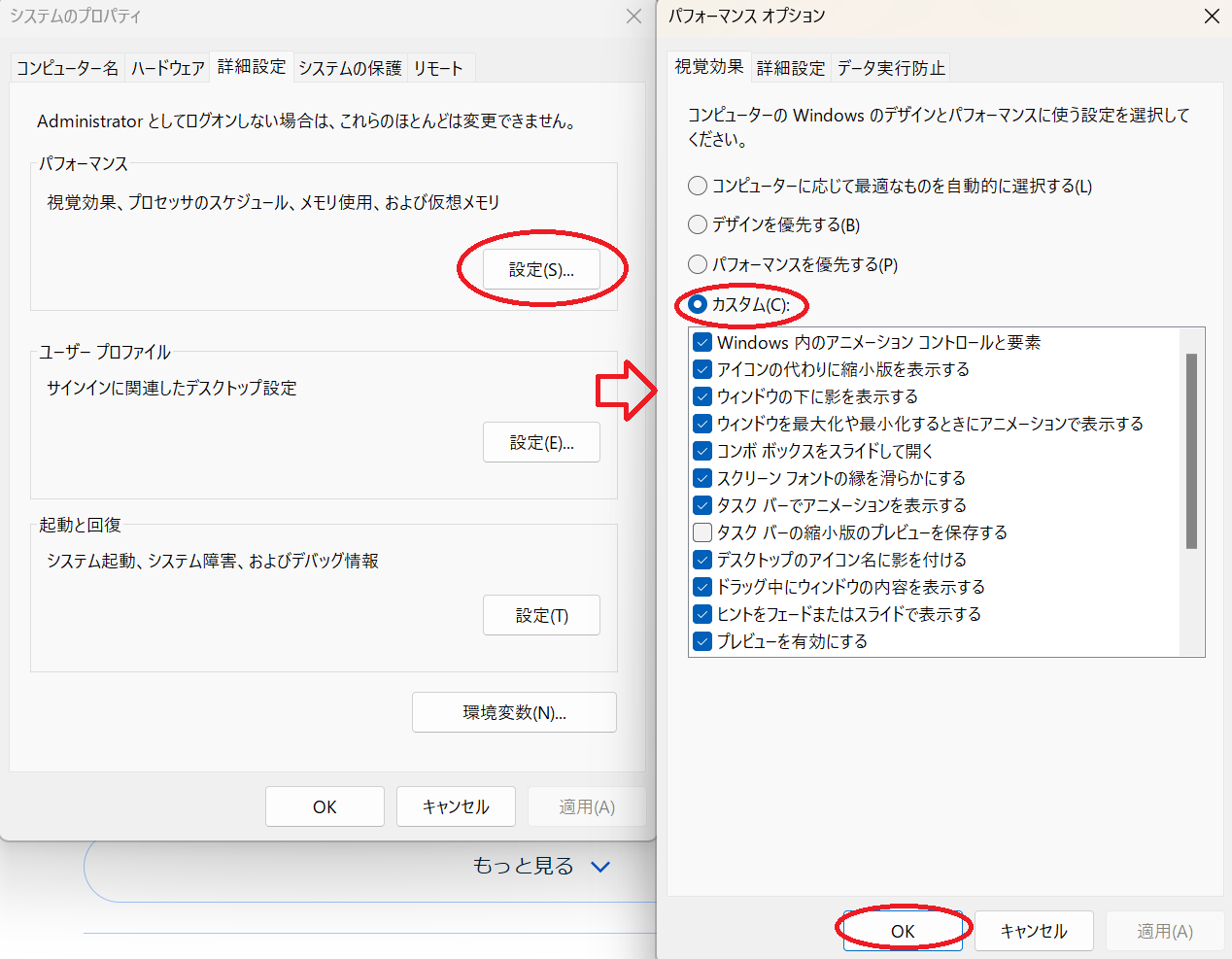This screenshot has width=1232, height=959.
Task: Open ユーザー プロファイル 設定(E)... button
Action: click(541, 442)
